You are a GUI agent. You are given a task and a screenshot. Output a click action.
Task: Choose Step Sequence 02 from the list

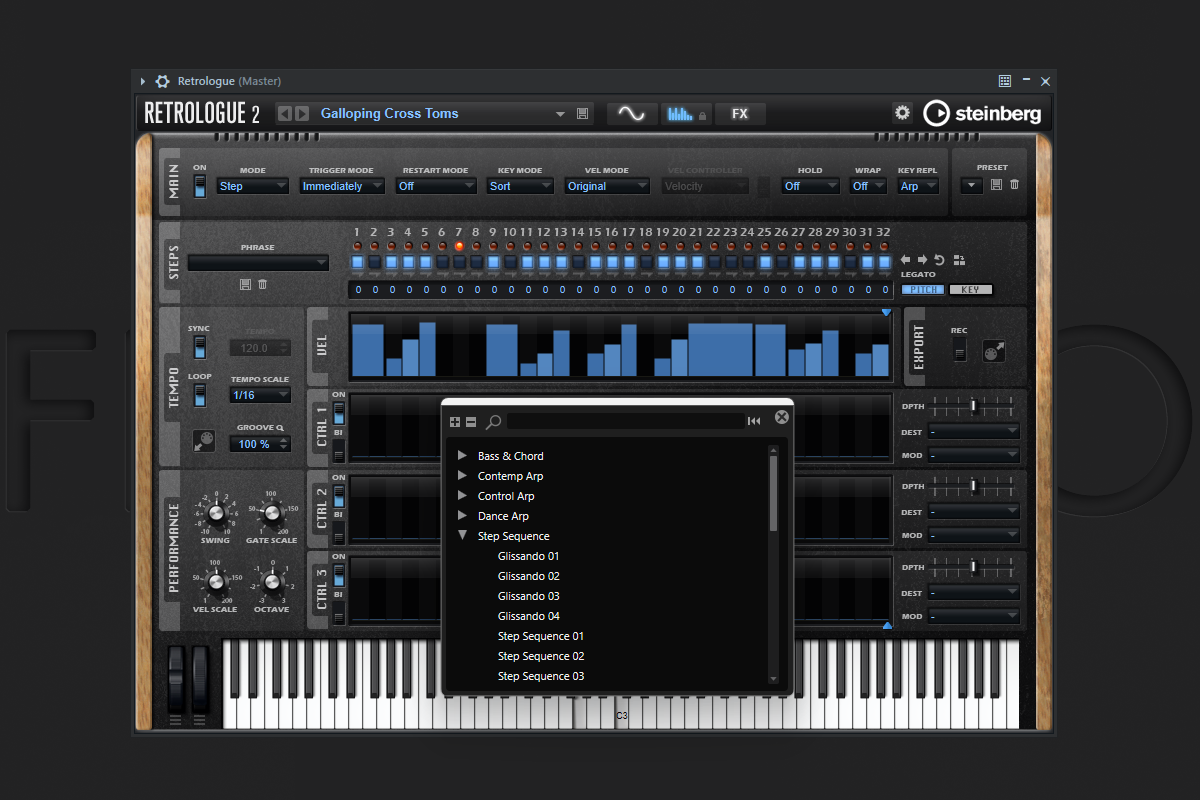tap(541, 656)
